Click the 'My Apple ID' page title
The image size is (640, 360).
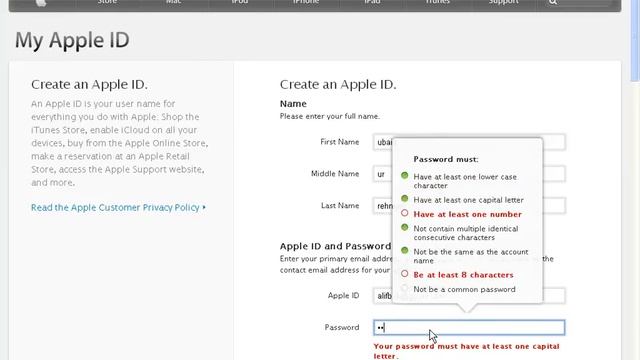point(72,40)
